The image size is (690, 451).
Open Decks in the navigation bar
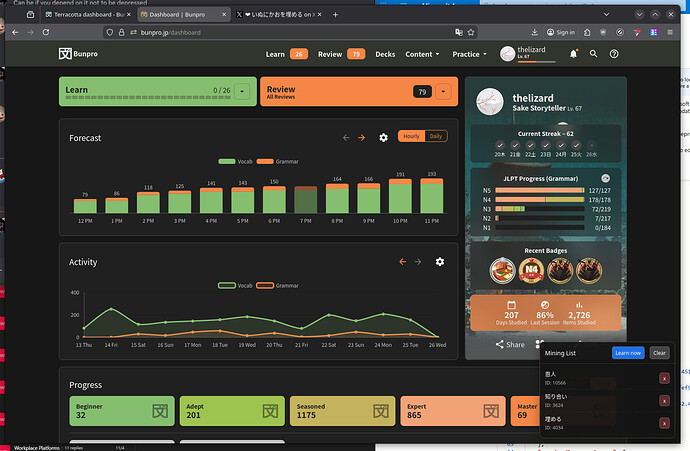point(385,54)
